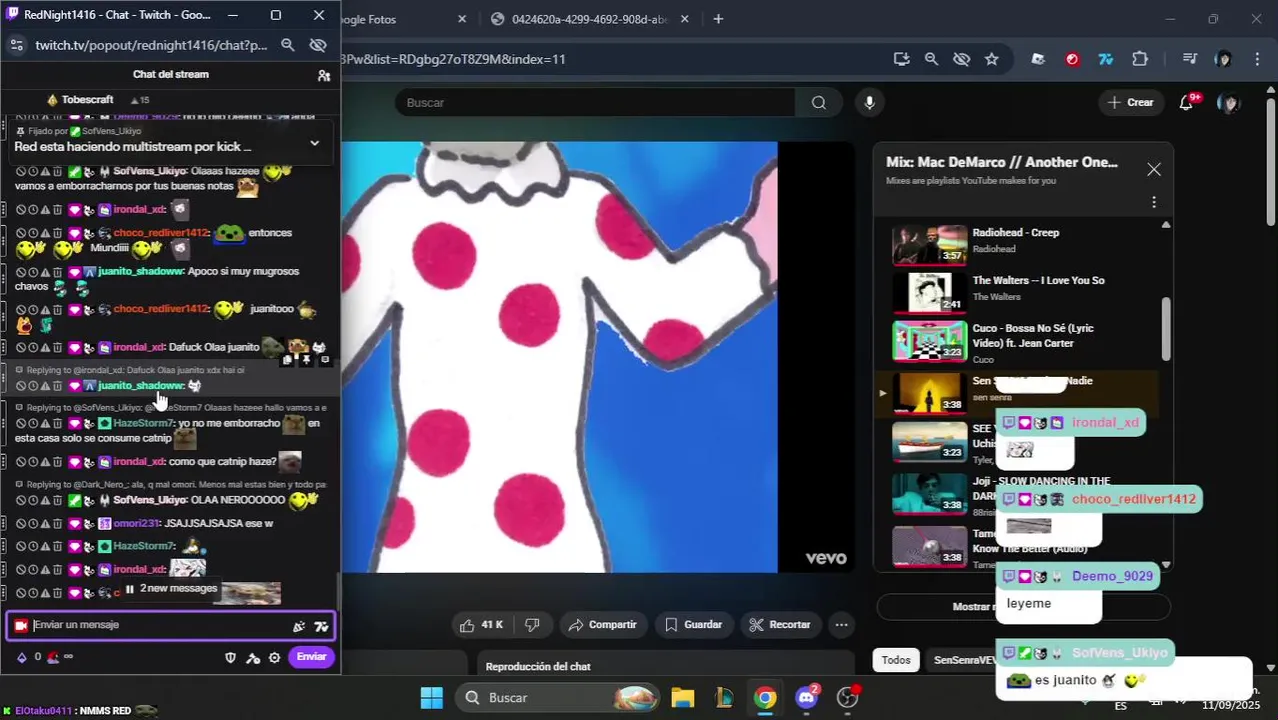
Task: Open the celebration emote picker icon
Action: click(298, 626)
